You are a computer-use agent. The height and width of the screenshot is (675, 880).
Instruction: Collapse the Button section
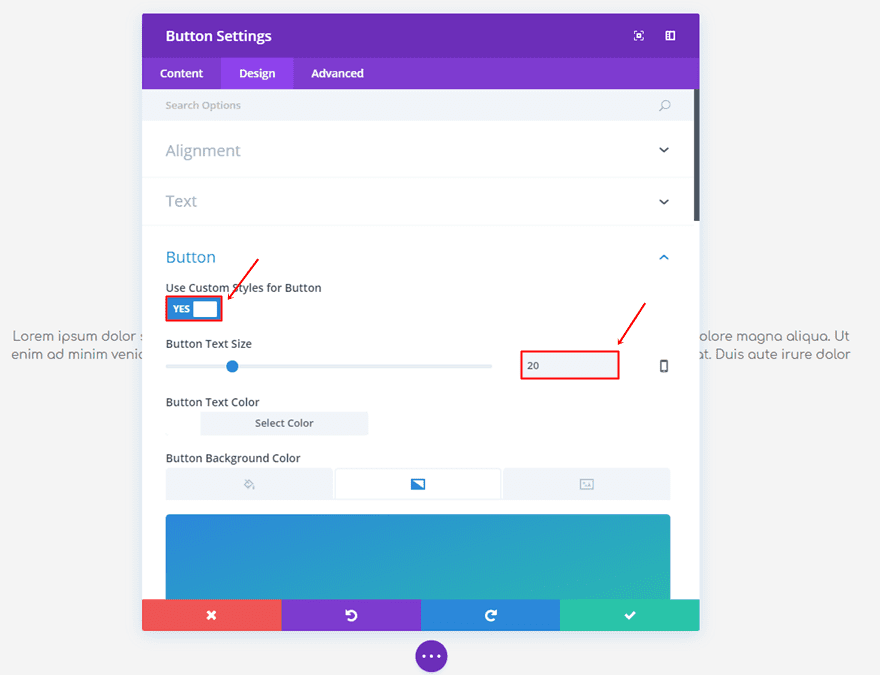(x=664, y=257)
